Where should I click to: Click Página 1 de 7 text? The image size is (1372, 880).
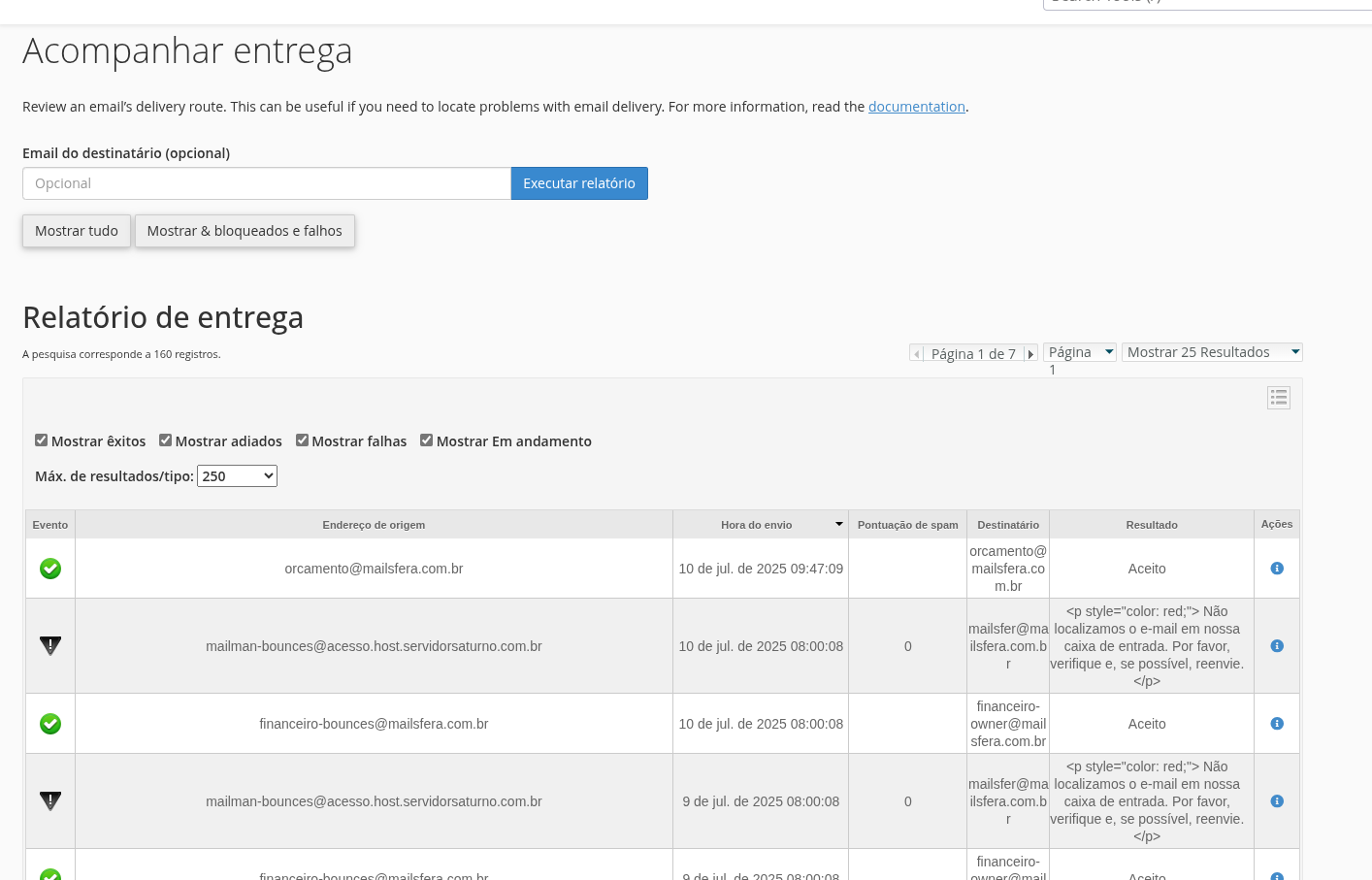[973, 354]
